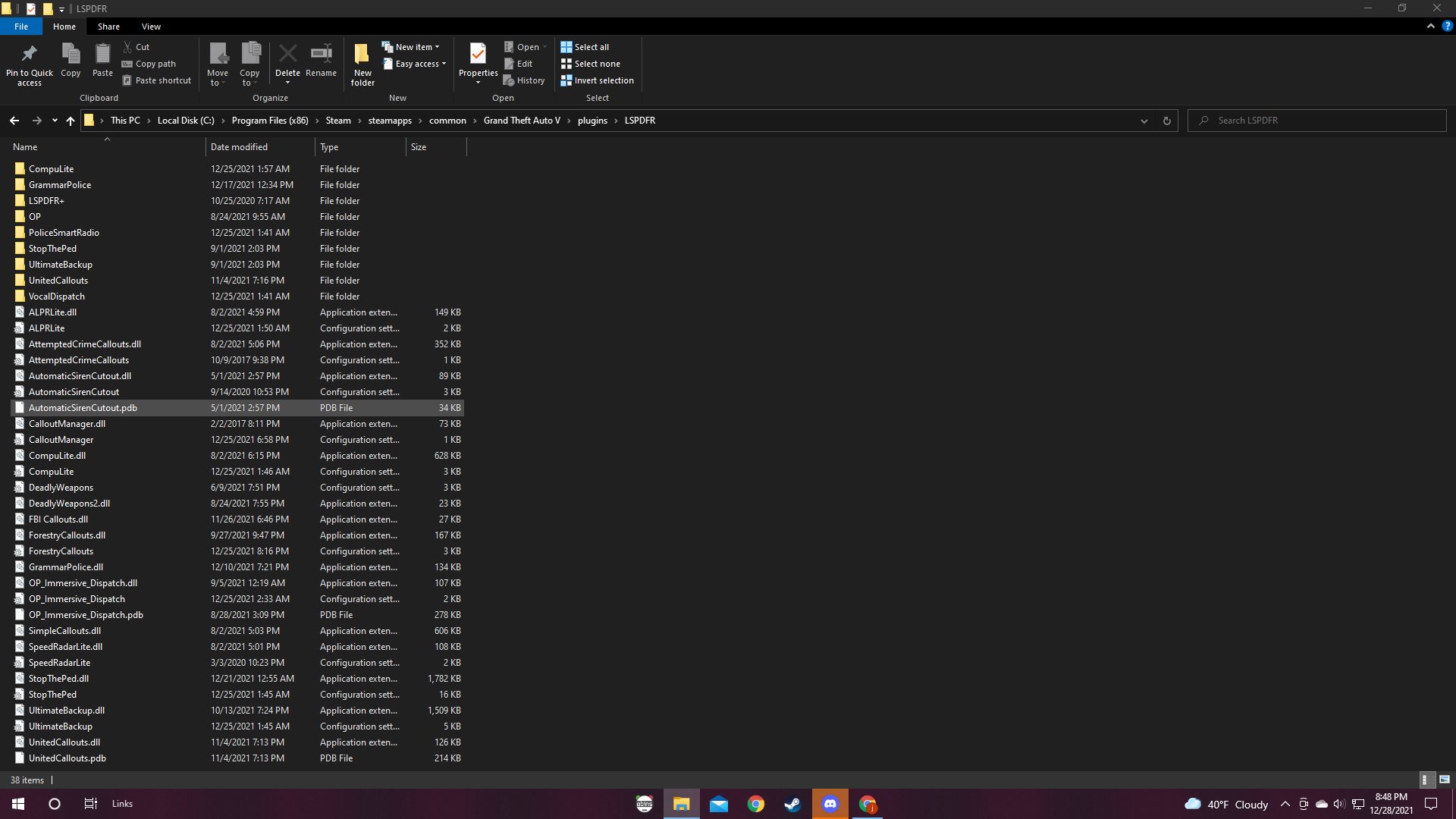Image resolution: width=1456 pixels, height=819 pixels.
Task: Expand the New item dropdown
Action: coord(413,47)
